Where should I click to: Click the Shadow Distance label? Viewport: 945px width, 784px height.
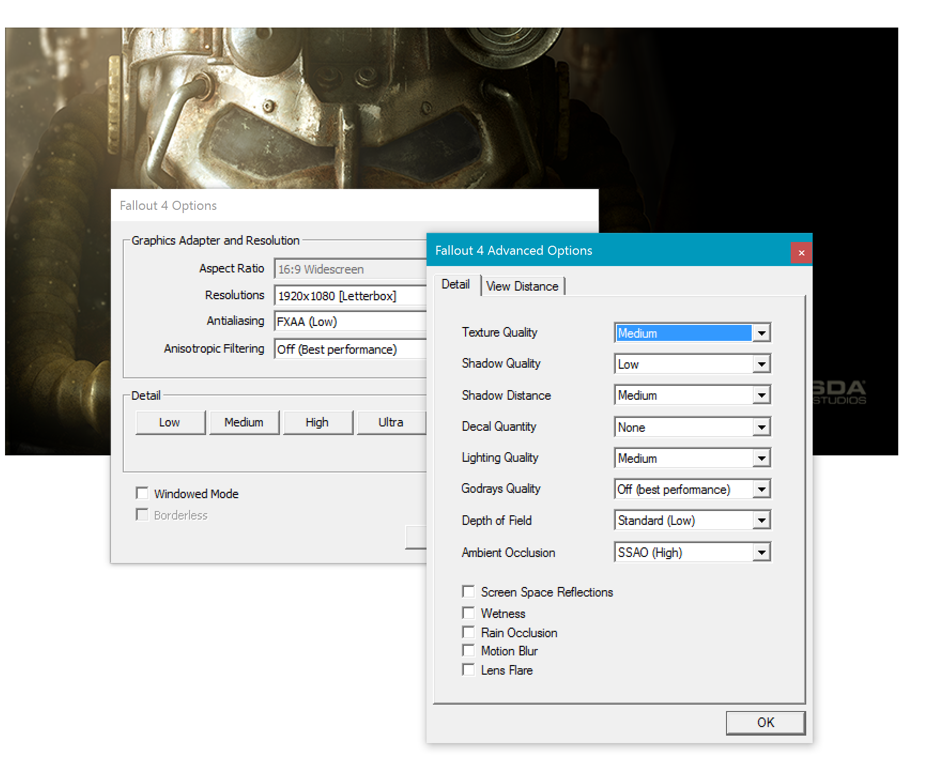[x=506, y=395]
